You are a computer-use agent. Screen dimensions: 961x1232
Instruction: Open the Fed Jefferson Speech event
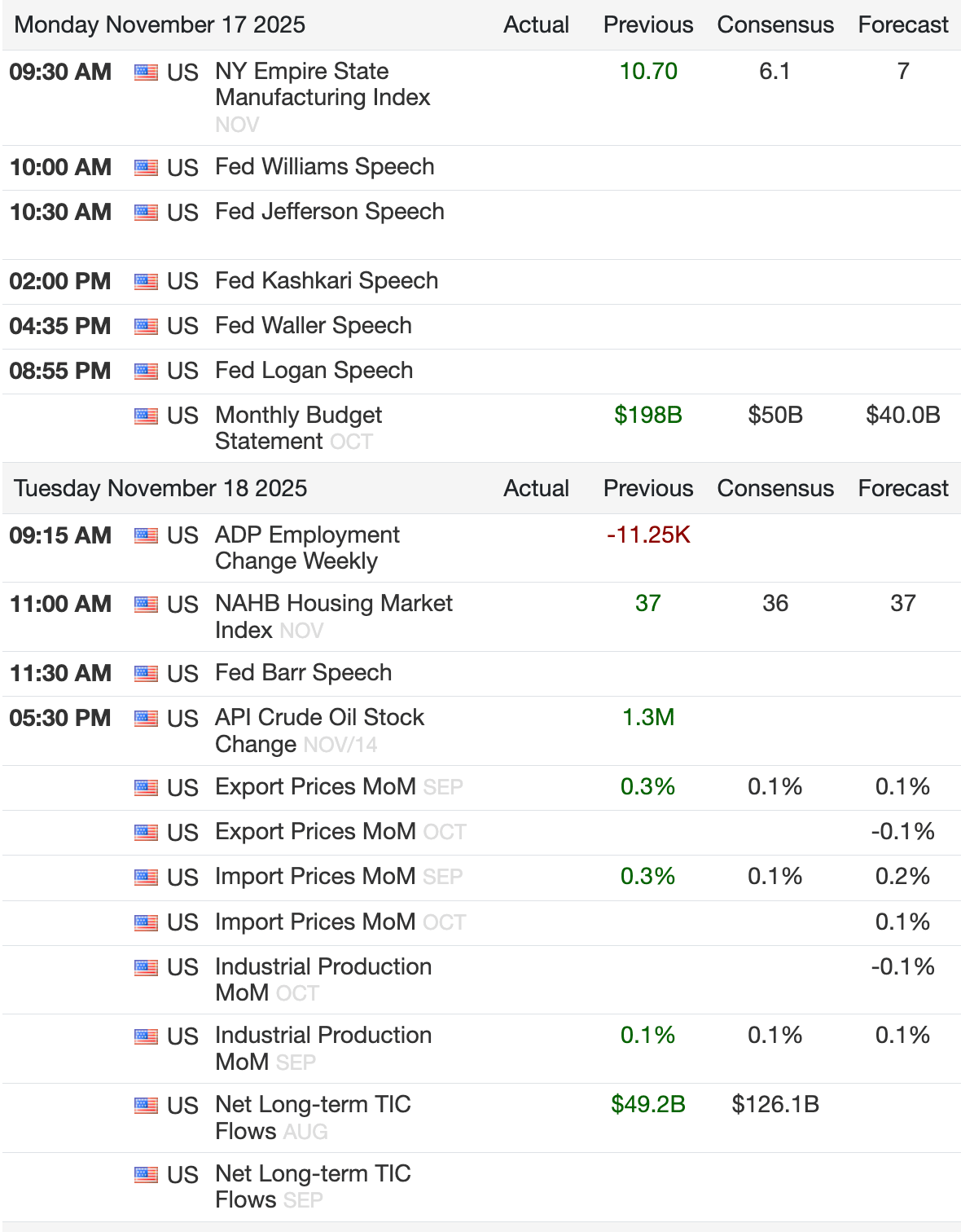(329, 212)
